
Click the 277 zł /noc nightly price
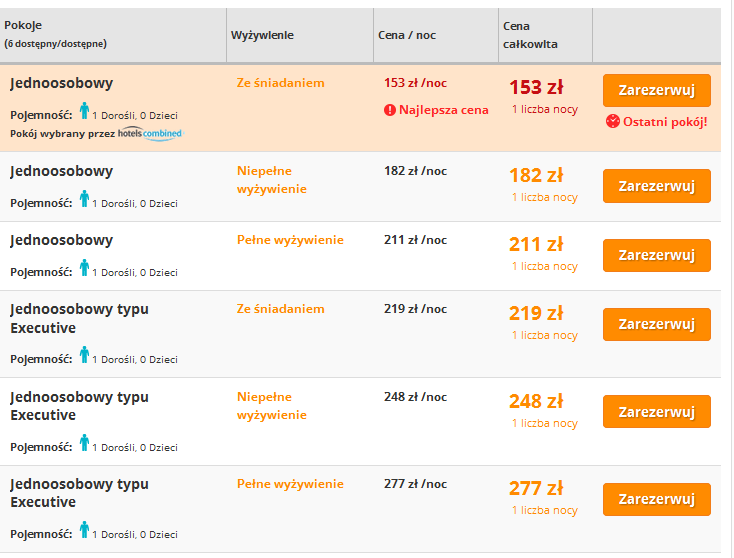pyautogui.click(x=415, y=484)
